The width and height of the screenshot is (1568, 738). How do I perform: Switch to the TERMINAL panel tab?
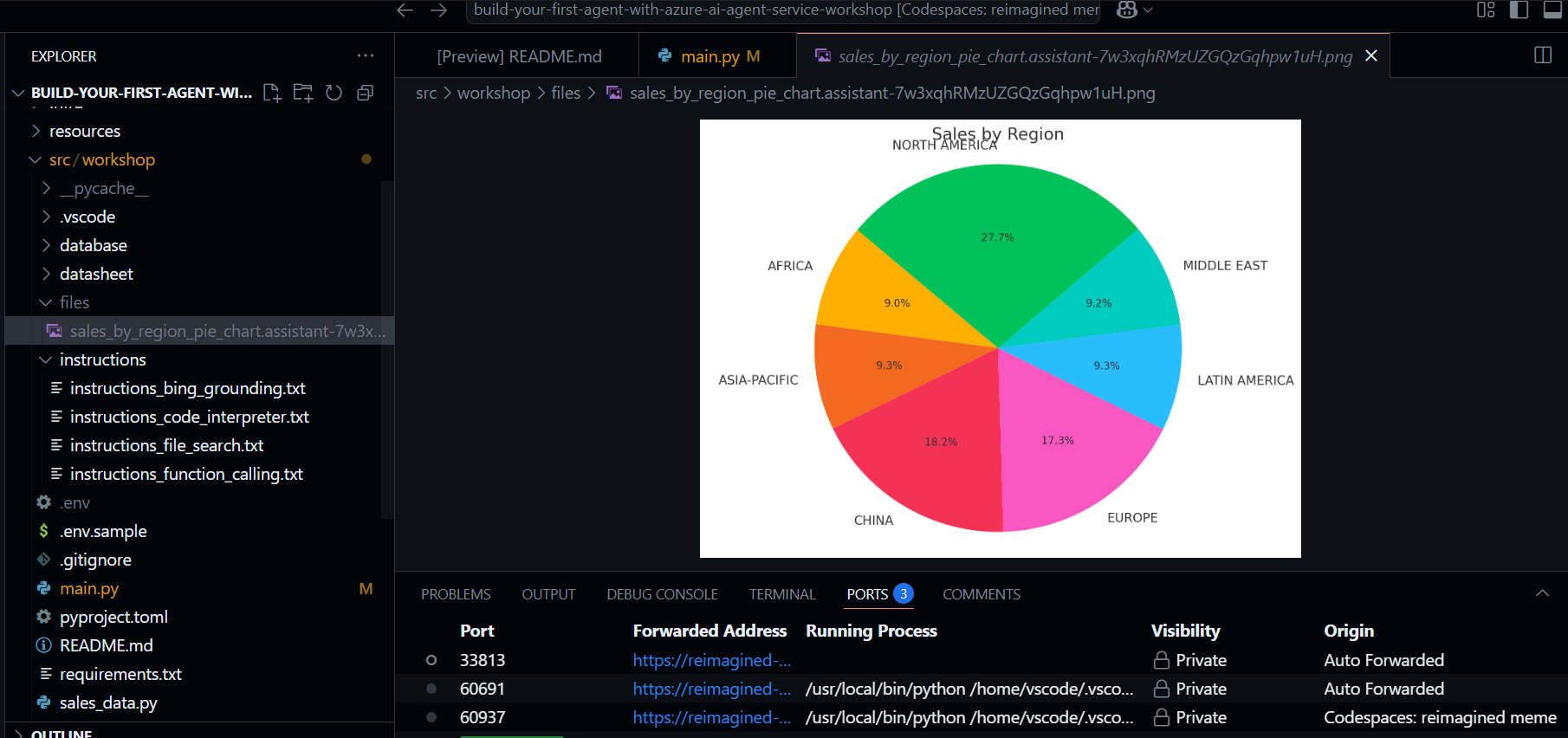[782, 594]
